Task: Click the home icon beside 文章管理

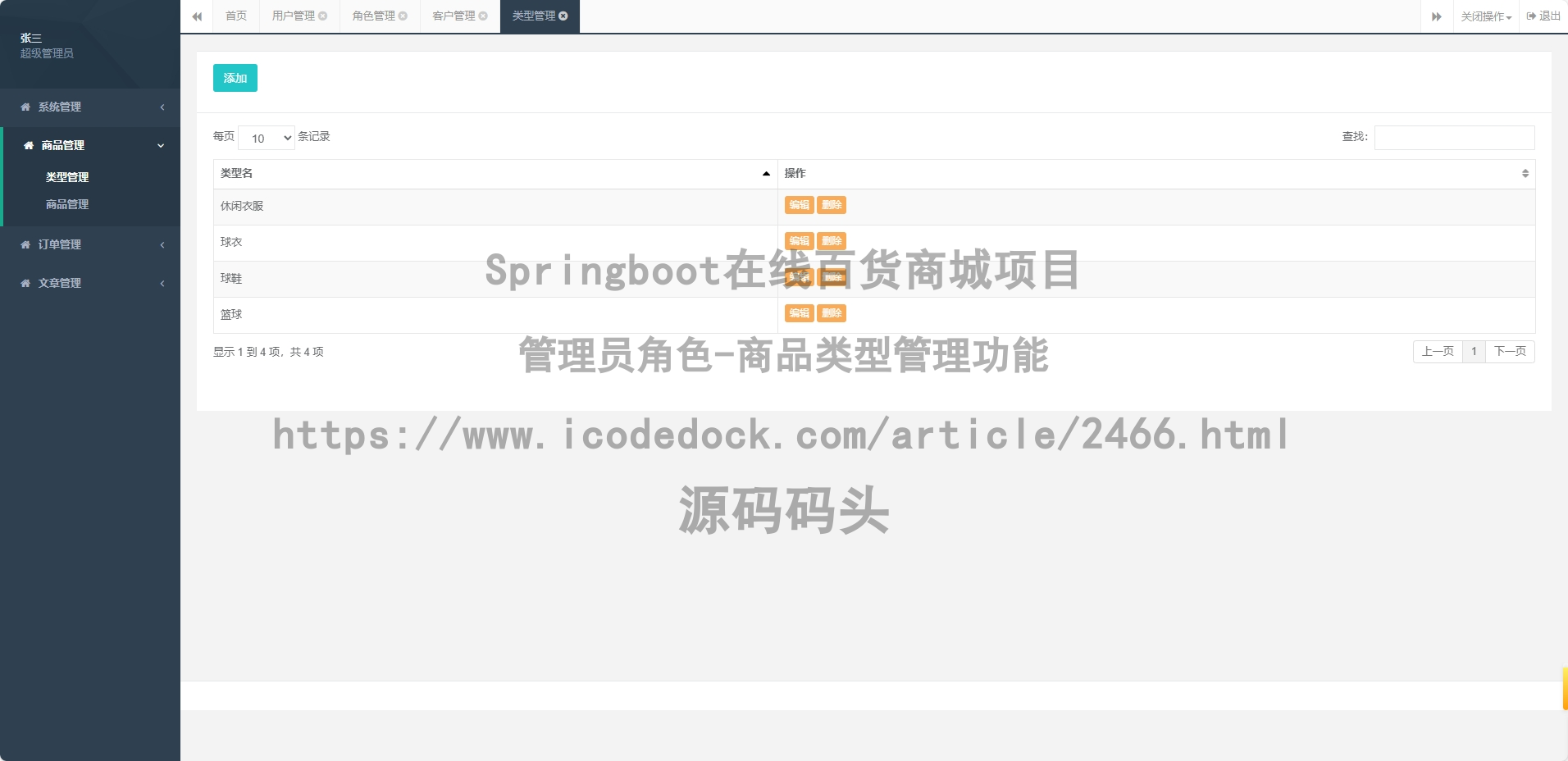Action: [25, 284]
